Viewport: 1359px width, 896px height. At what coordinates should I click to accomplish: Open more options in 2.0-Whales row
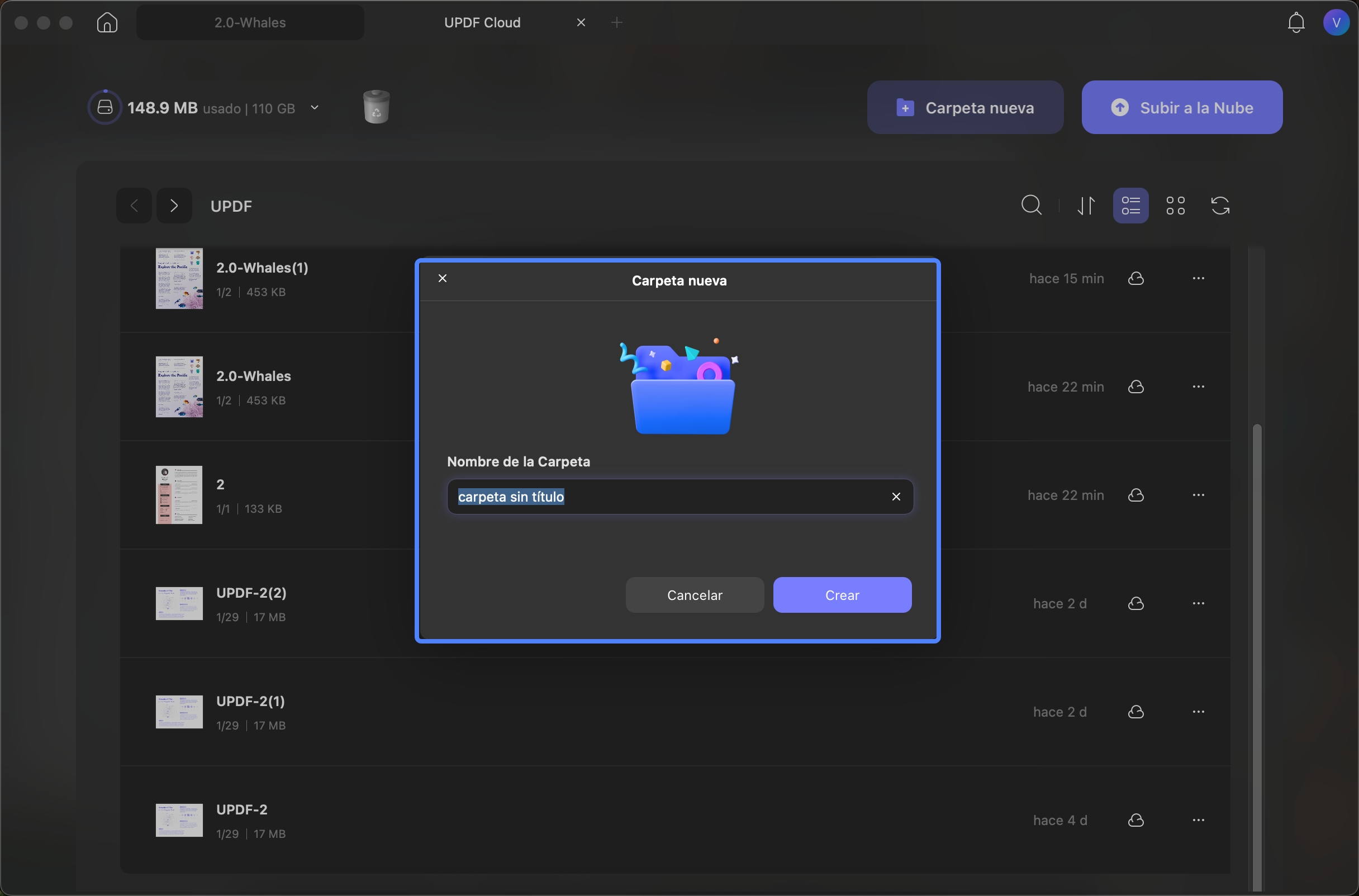pos(1199,387)
